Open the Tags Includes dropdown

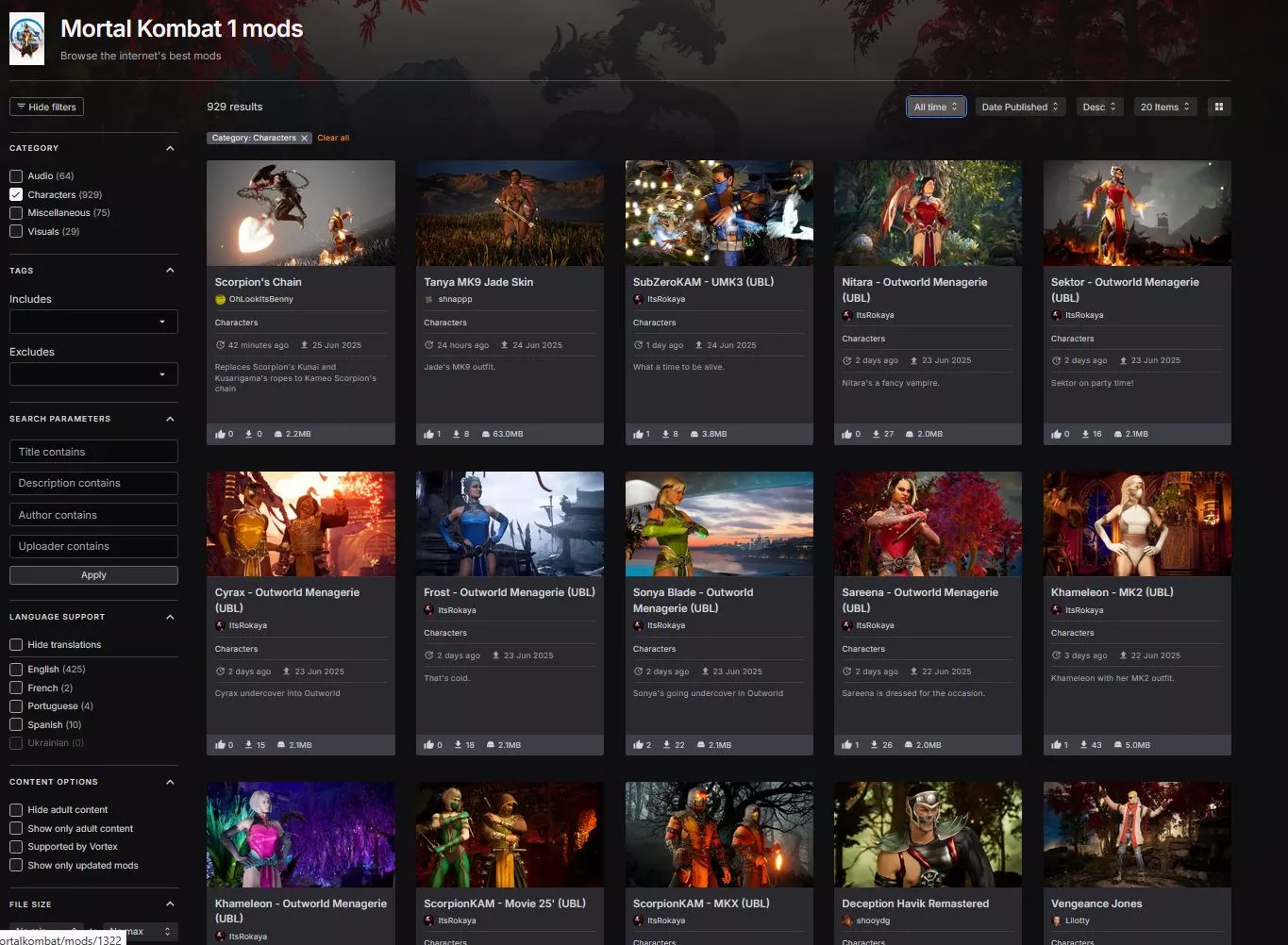[93, 322]
